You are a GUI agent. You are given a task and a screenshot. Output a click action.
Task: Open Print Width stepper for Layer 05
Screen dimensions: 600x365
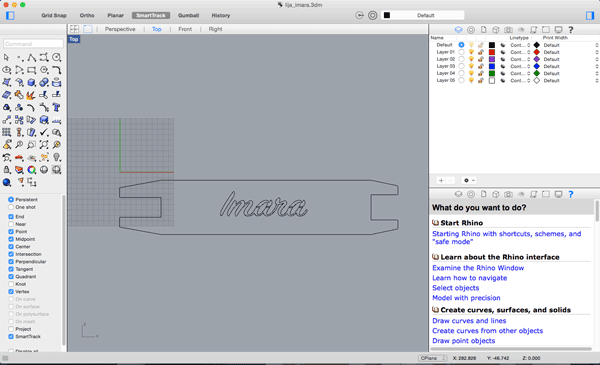(597, 81)
